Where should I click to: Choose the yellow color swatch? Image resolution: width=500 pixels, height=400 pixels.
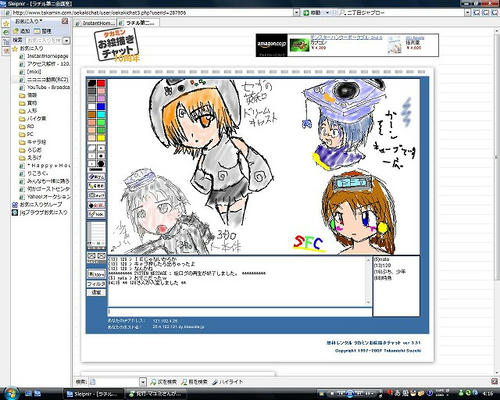click(x=101, y=138)
